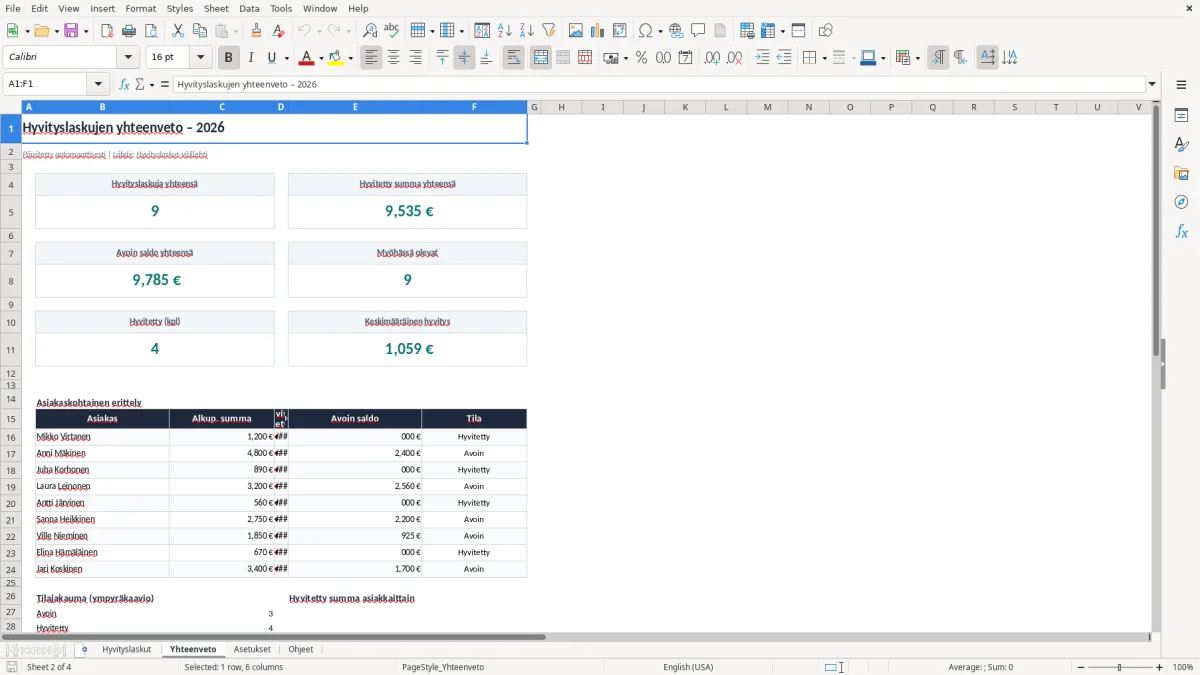The height and width of the screenshot is (675, 1200).
Task: Open Print Preview via toolbar icon
Action: coord(151,31)
